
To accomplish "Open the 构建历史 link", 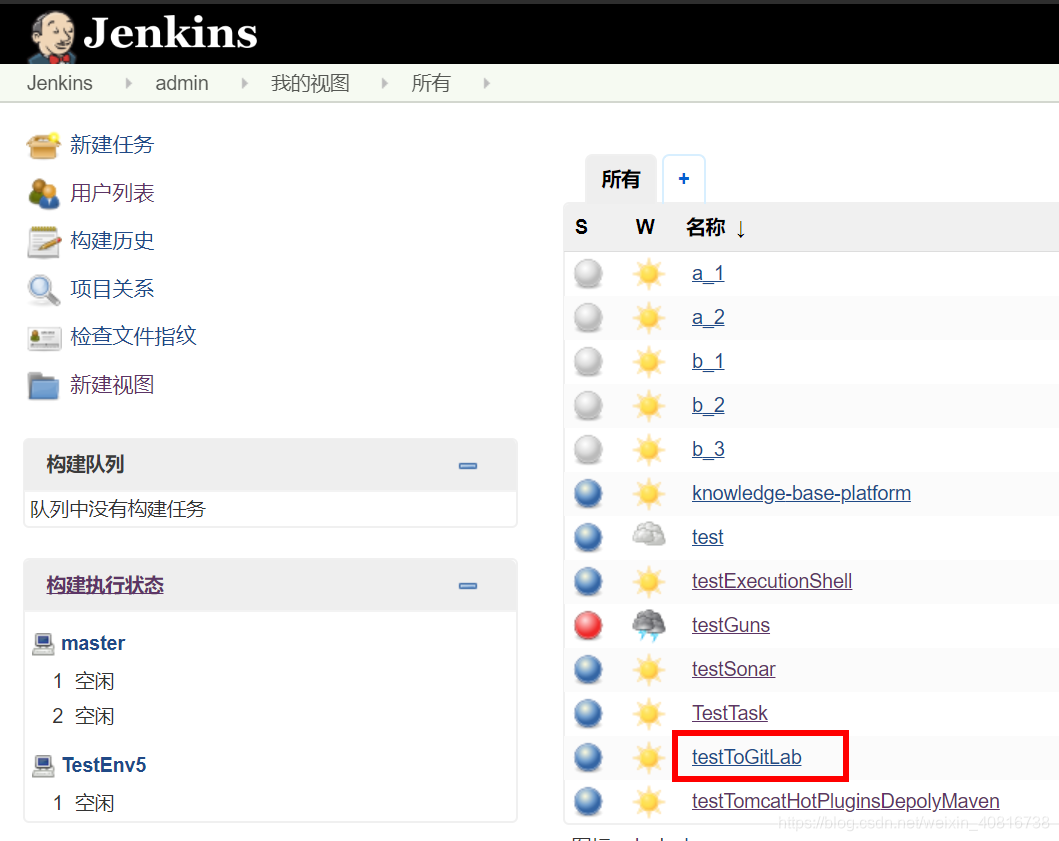I will point(112,241).
